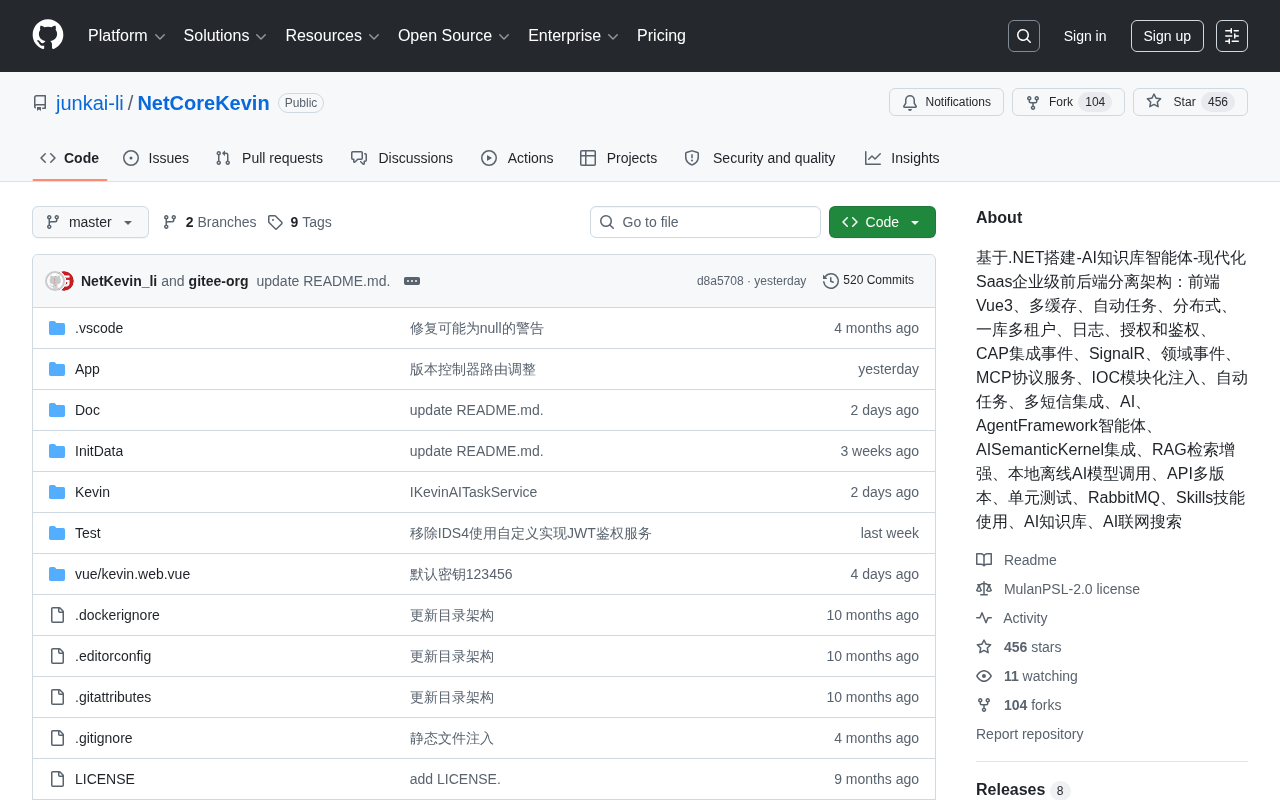The image size is (1280, 800).
Task: Click the forks icon in About
Action: click(x=984, y=705)
